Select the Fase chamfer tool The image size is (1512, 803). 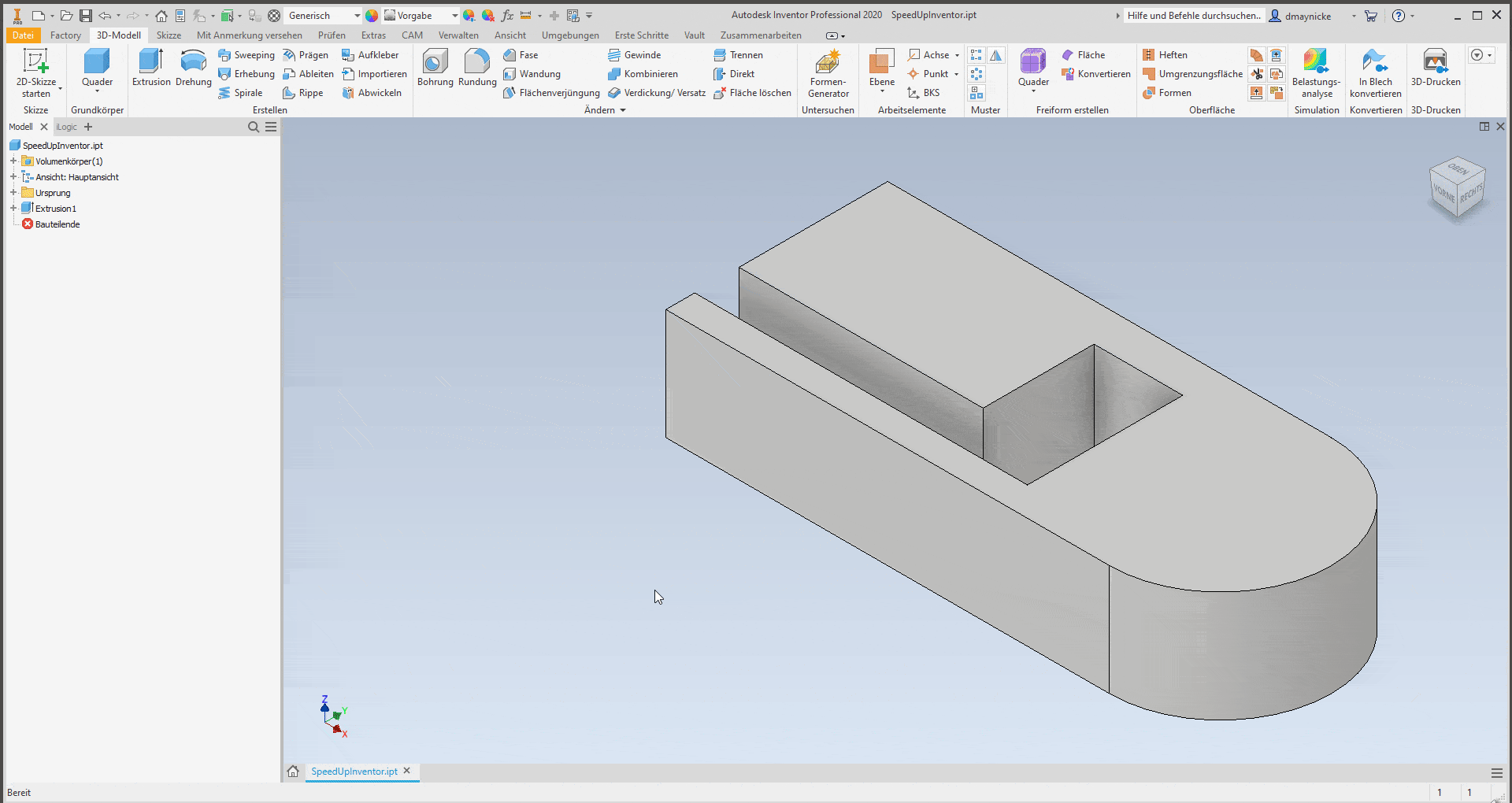click(521, 54)
